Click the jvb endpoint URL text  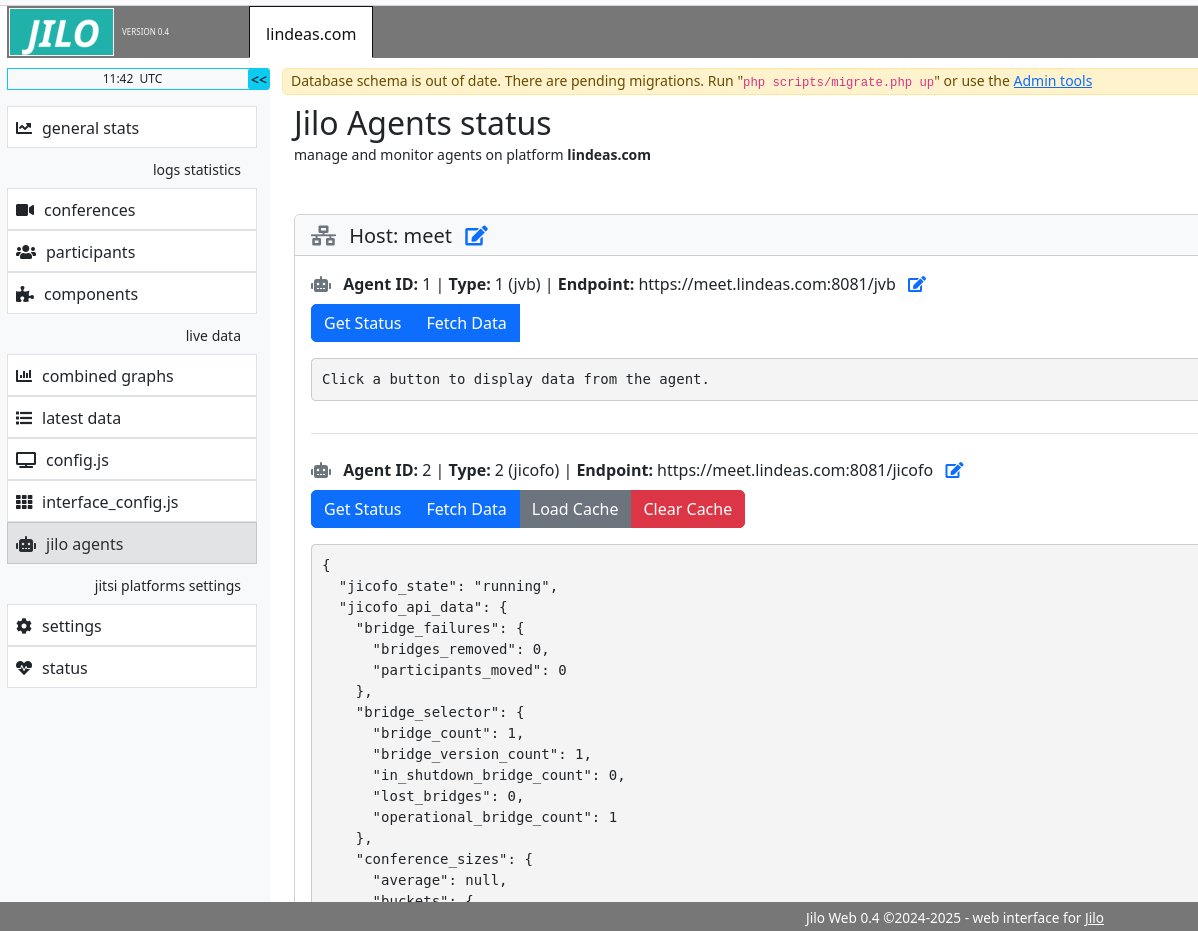click(x=766, y=284)
